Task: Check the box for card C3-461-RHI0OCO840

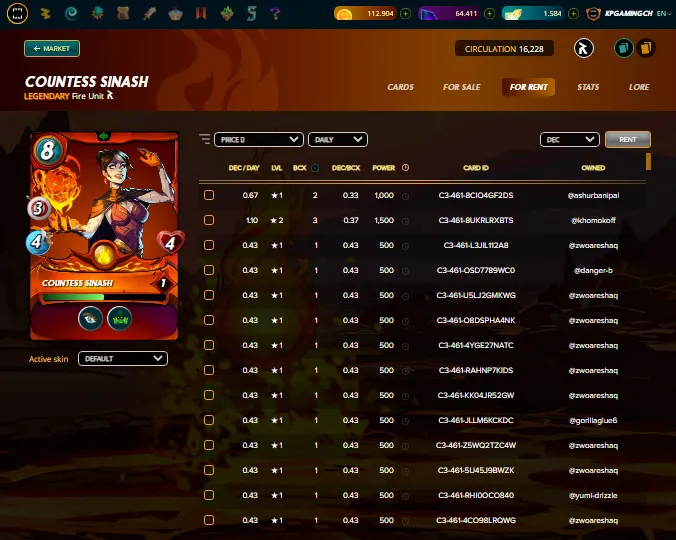Action: (209, 495)
